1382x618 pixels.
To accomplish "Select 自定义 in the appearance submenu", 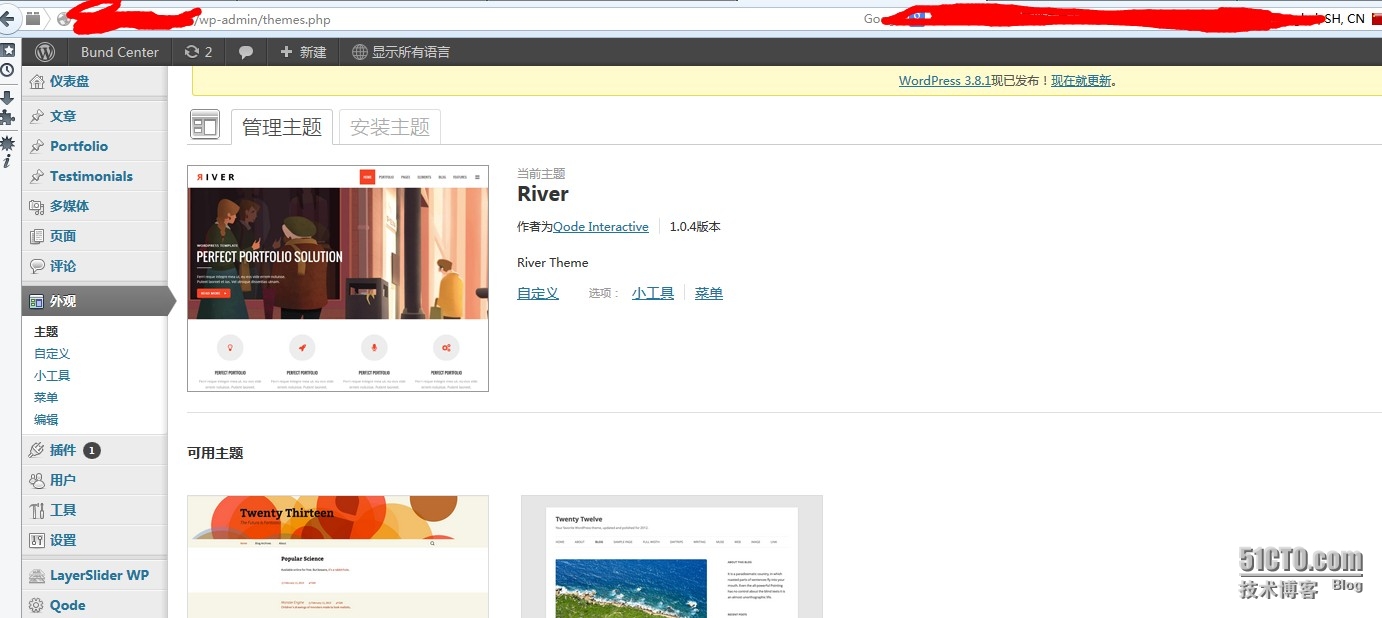I will pos(52,353).
